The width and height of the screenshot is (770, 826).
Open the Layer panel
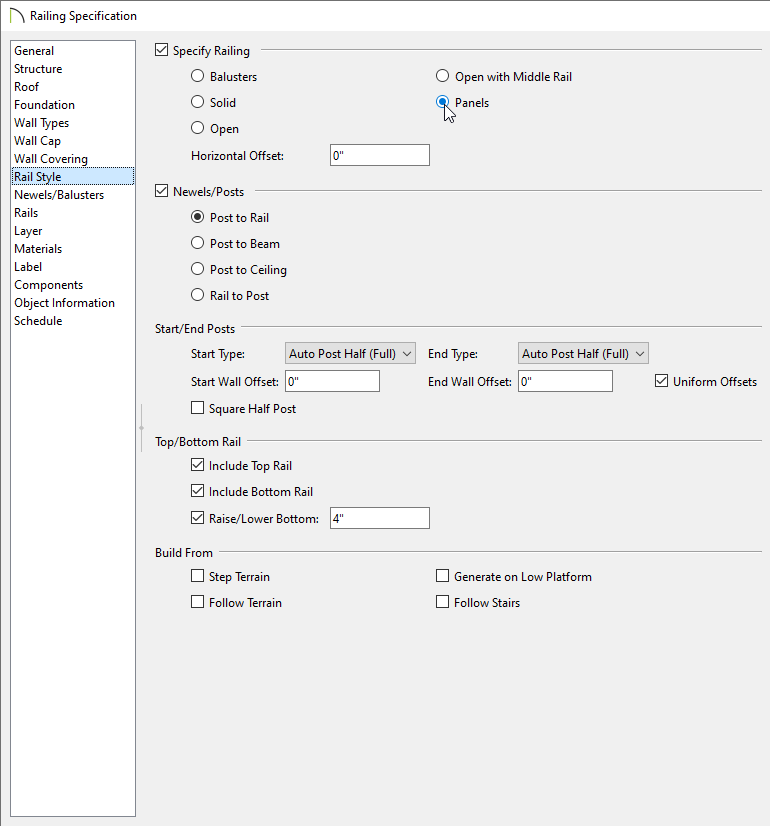(x=28, y=231)
